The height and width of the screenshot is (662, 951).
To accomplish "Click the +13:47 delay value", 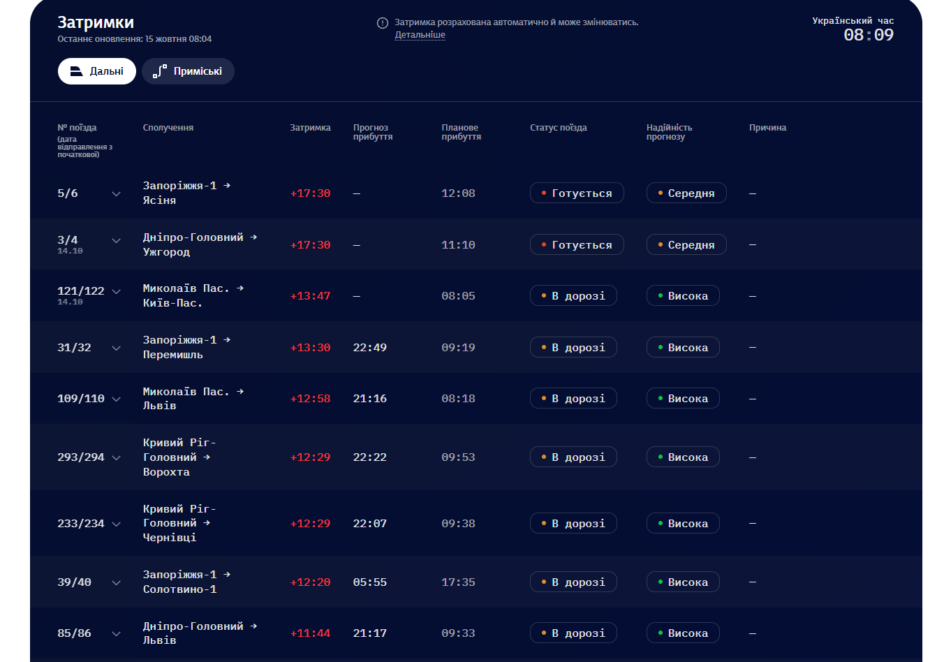I will pyautogui.click(x=310, y=296).
